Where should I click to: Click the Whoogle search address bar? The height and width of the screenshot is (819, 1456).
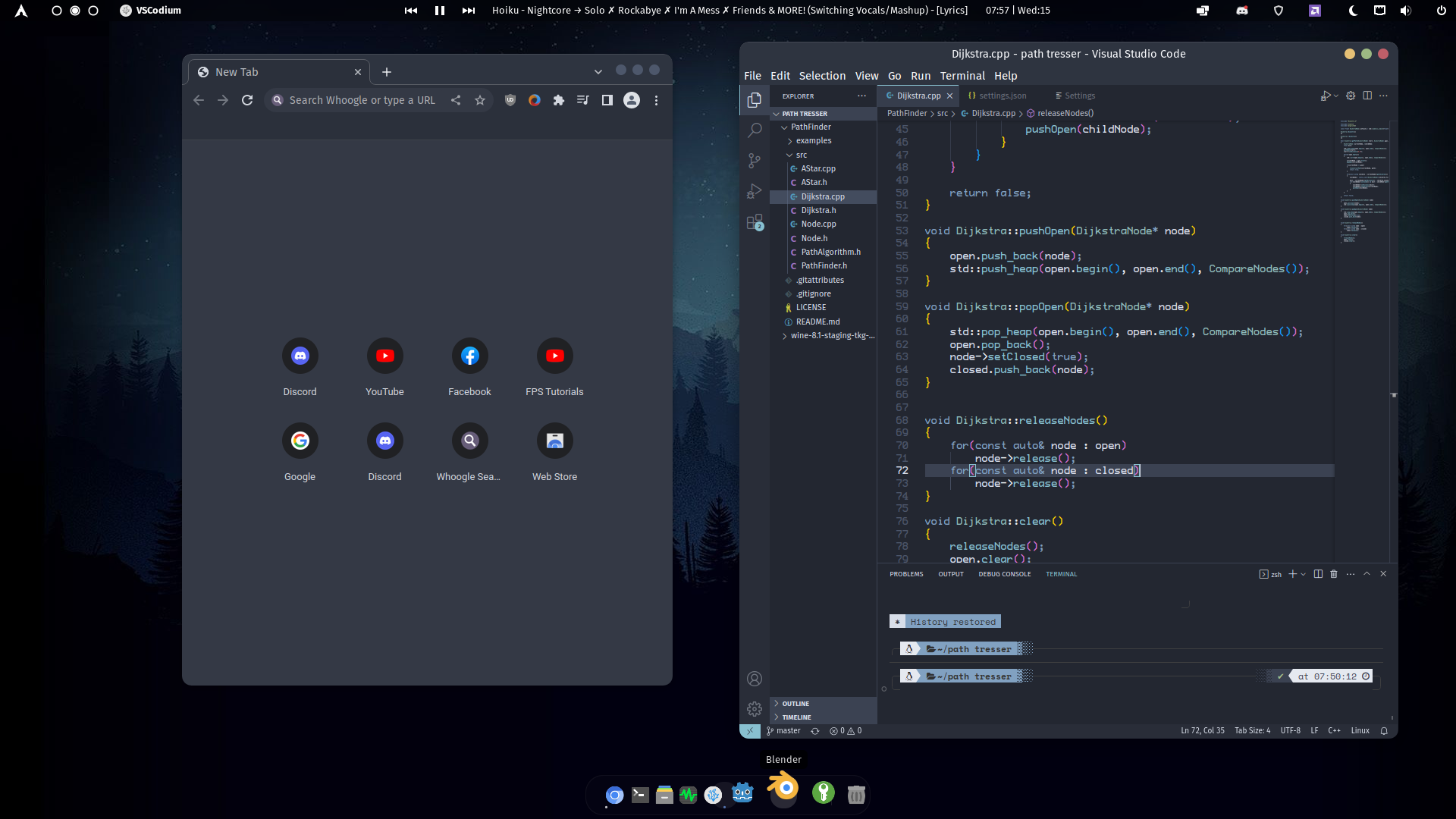click(356, 99)
